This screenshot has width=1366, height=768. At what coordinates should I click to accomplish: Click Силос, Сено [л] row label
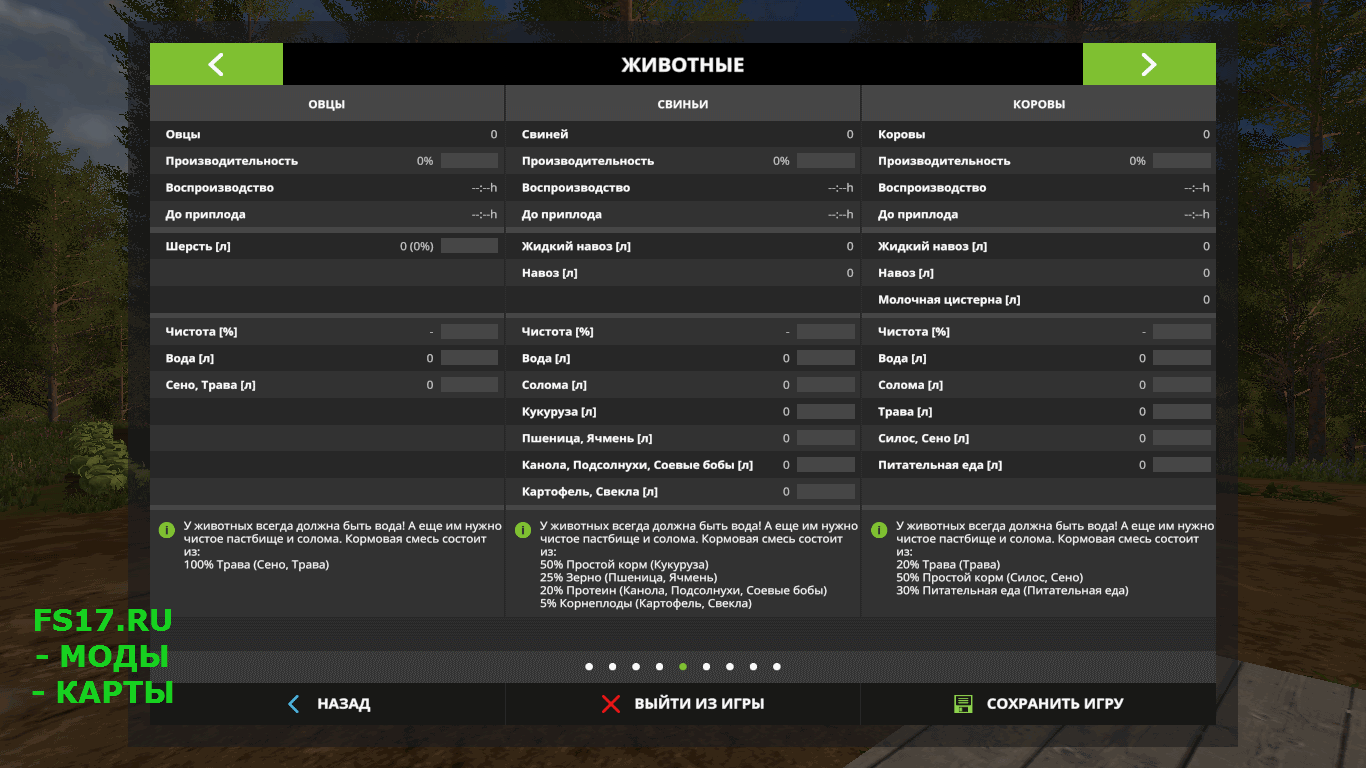(x=923, y=438)
